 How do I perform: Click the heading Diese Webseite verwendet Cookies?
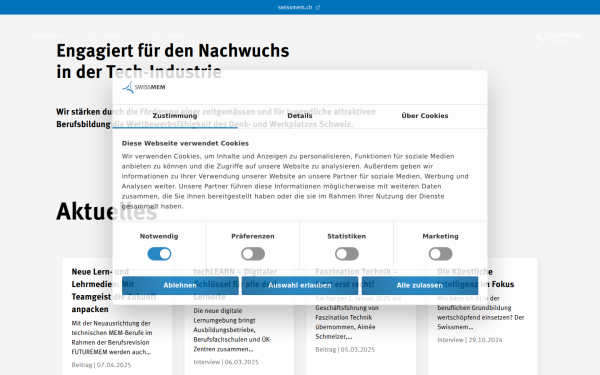coord(185,143)
